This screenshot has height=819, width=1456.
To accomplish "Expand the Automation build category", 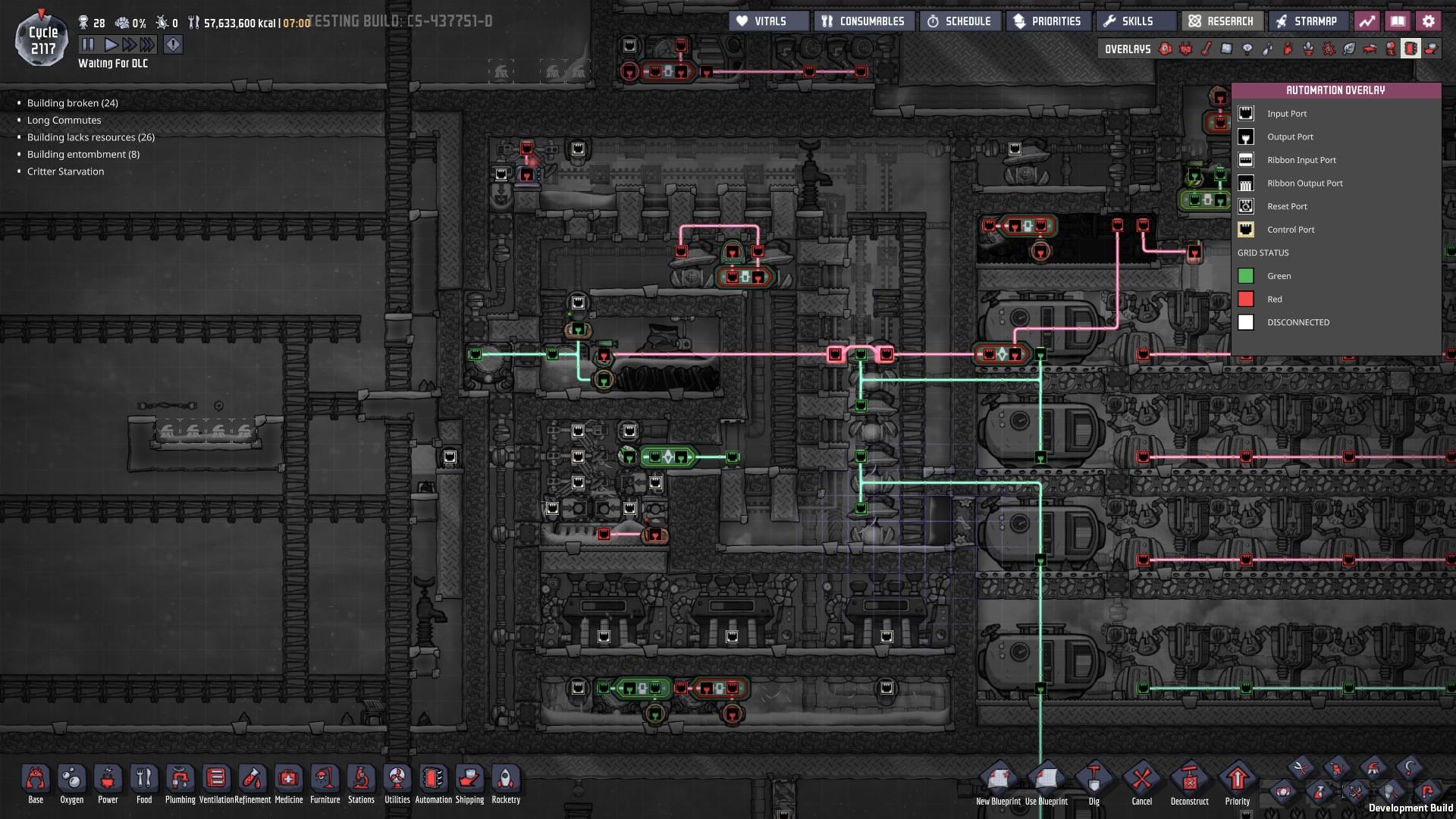I will pyautogui.click(x=433, y=780).
